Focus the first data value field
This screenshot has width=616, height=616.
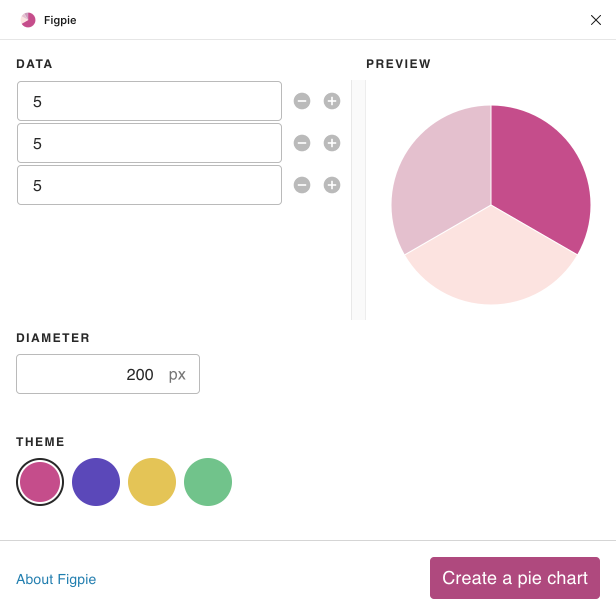click(149, 101)
